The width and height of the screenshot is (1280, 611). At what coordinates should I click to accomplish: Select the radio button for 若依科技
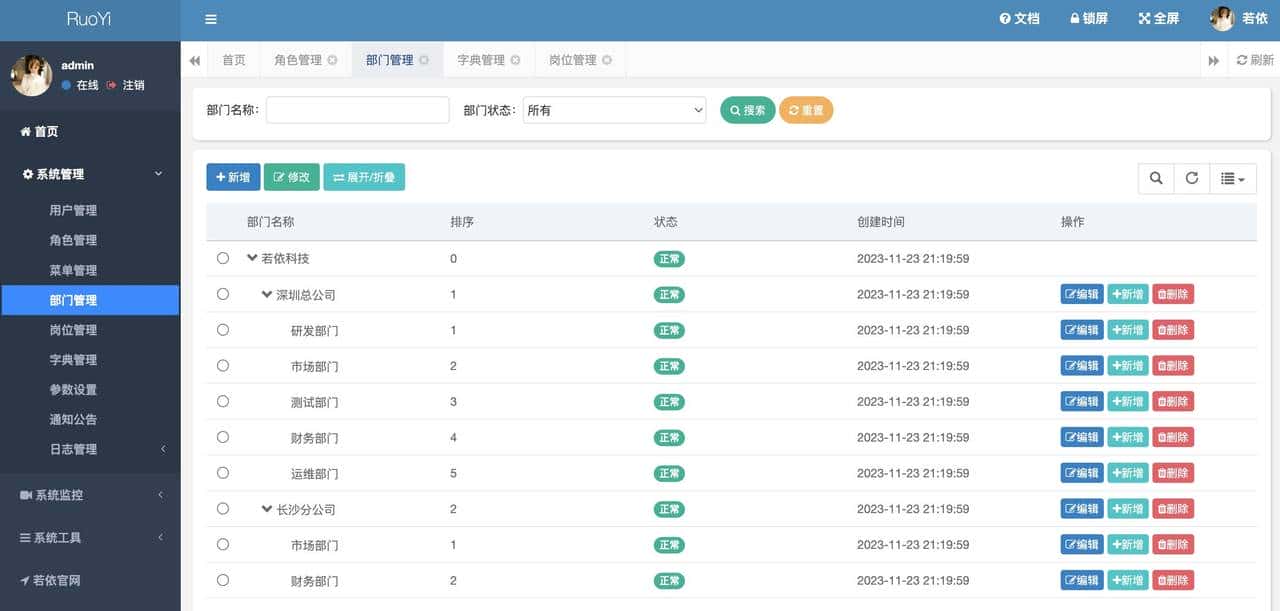[x=223, y=258]
